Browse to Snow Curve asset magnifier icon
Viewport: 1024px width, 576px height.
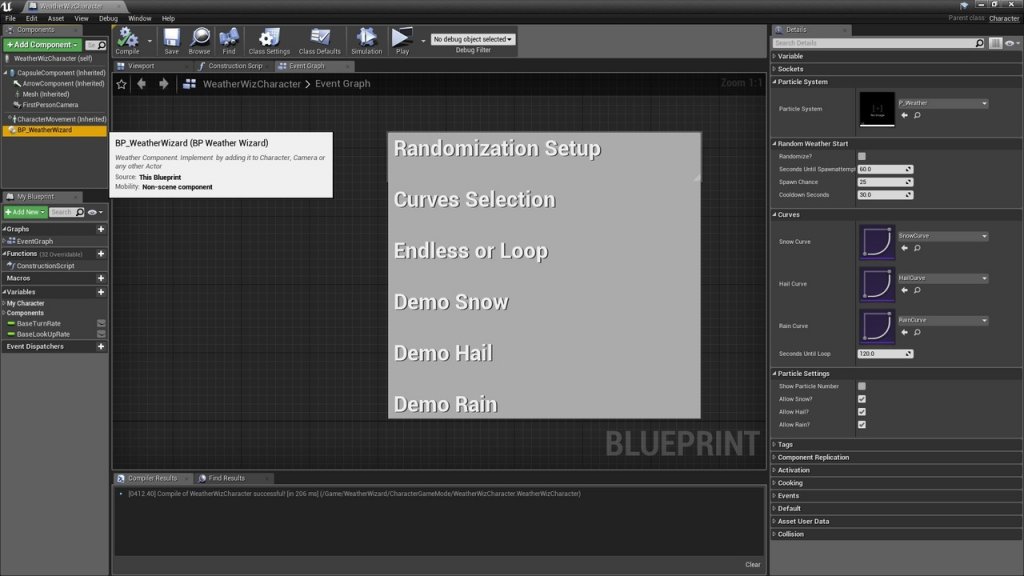917,248
